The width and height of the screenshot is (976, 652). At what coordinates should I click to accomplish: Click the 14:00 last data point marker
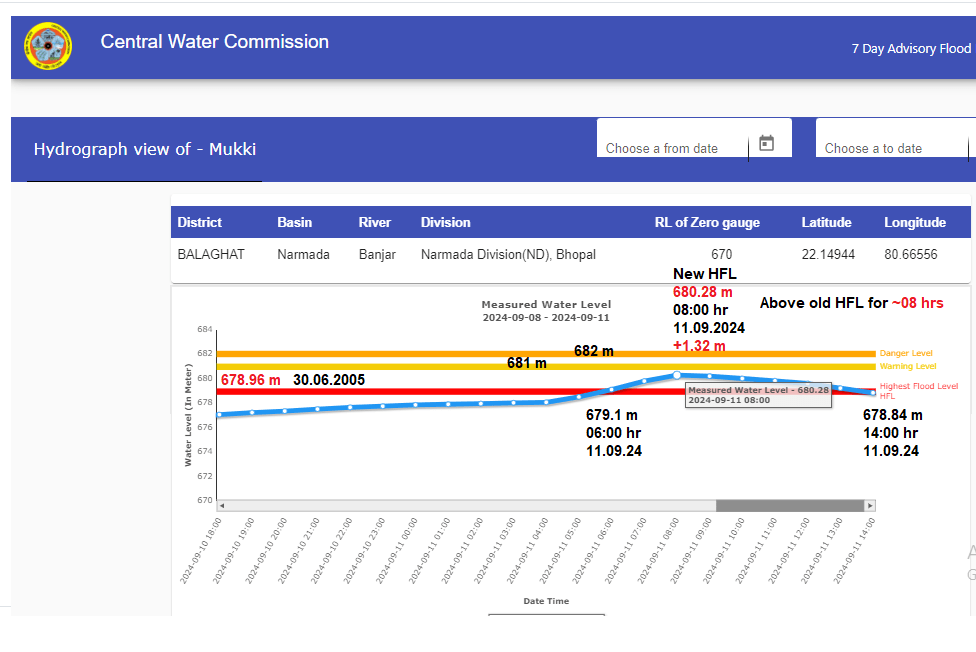click(873, 392)
